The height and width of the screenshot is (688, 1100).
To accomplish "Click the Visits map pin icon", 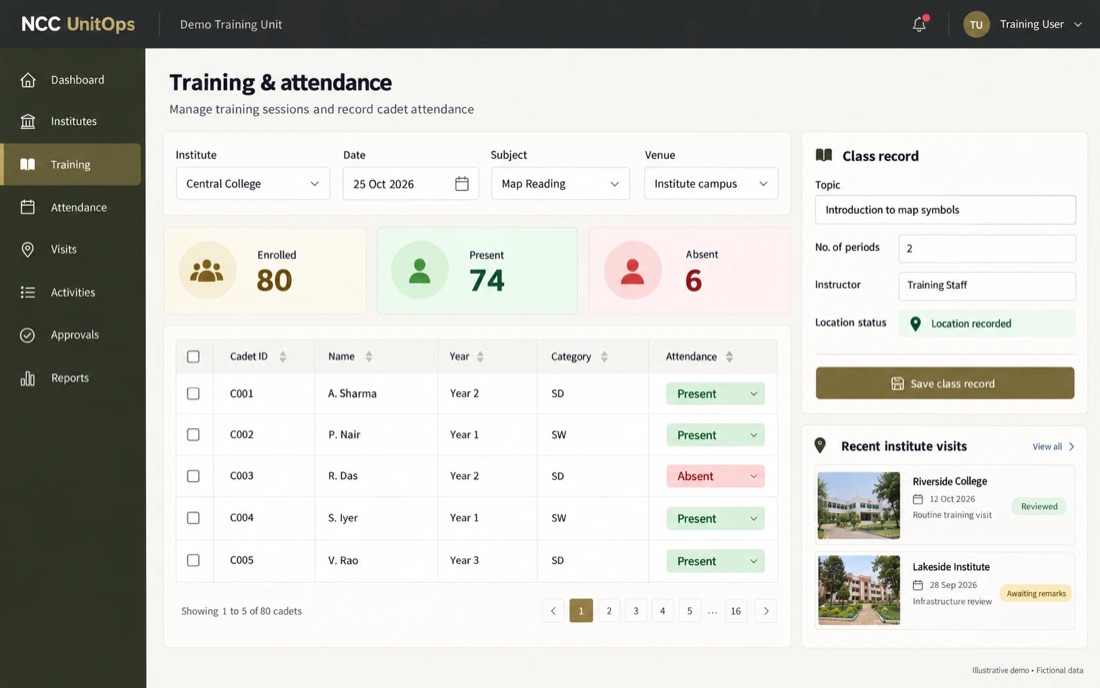I will (27, 250).
